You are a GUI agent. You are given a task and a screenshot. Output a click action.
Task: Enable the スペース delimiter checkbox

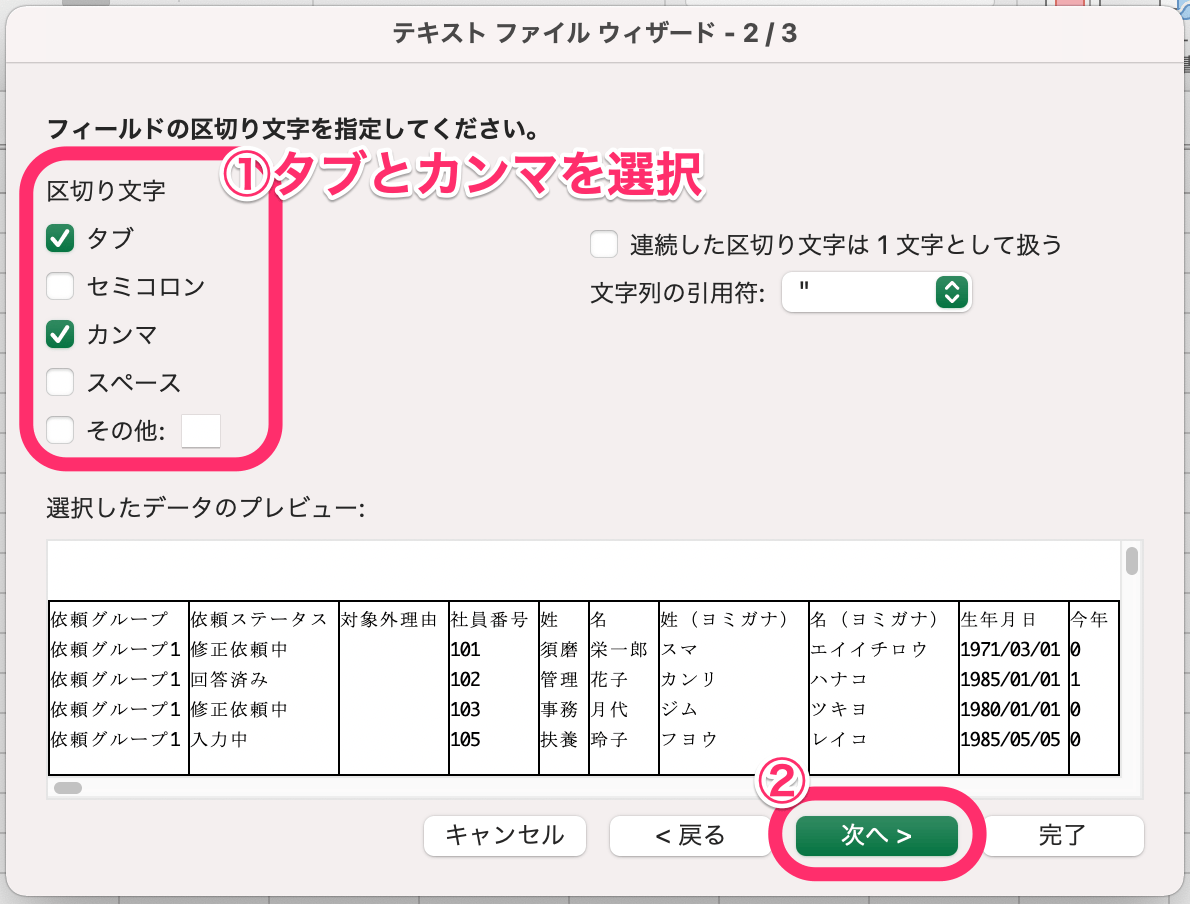[x=60, y=382]
